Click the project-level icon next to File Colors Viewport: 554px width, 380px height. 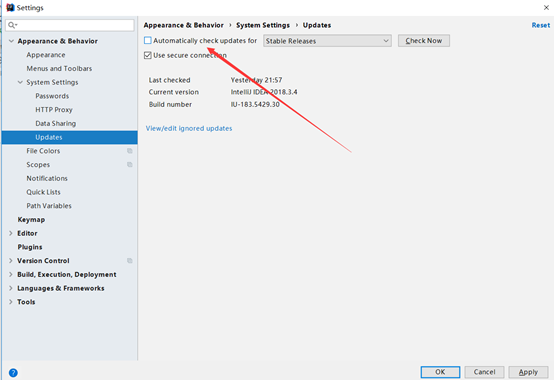[130, 151]
